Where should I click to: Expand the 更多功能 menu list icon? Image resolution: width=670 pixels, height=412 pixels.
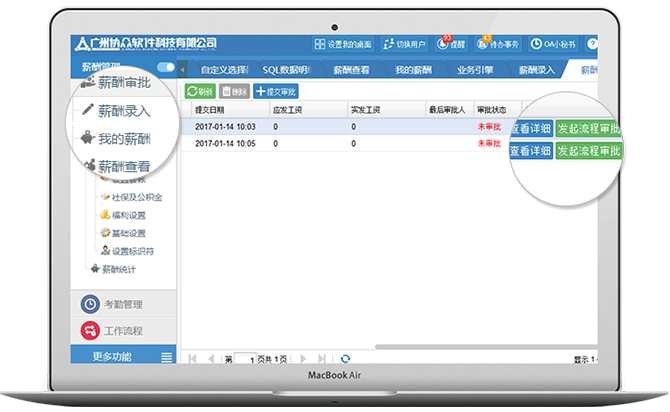coord(166,357)
